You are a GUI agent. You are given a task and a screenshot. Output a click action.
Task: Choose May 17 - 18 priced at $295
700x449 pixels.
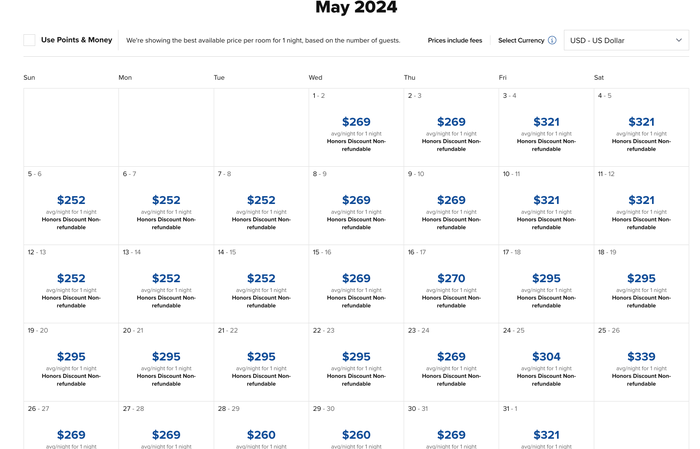click(546, 284)
